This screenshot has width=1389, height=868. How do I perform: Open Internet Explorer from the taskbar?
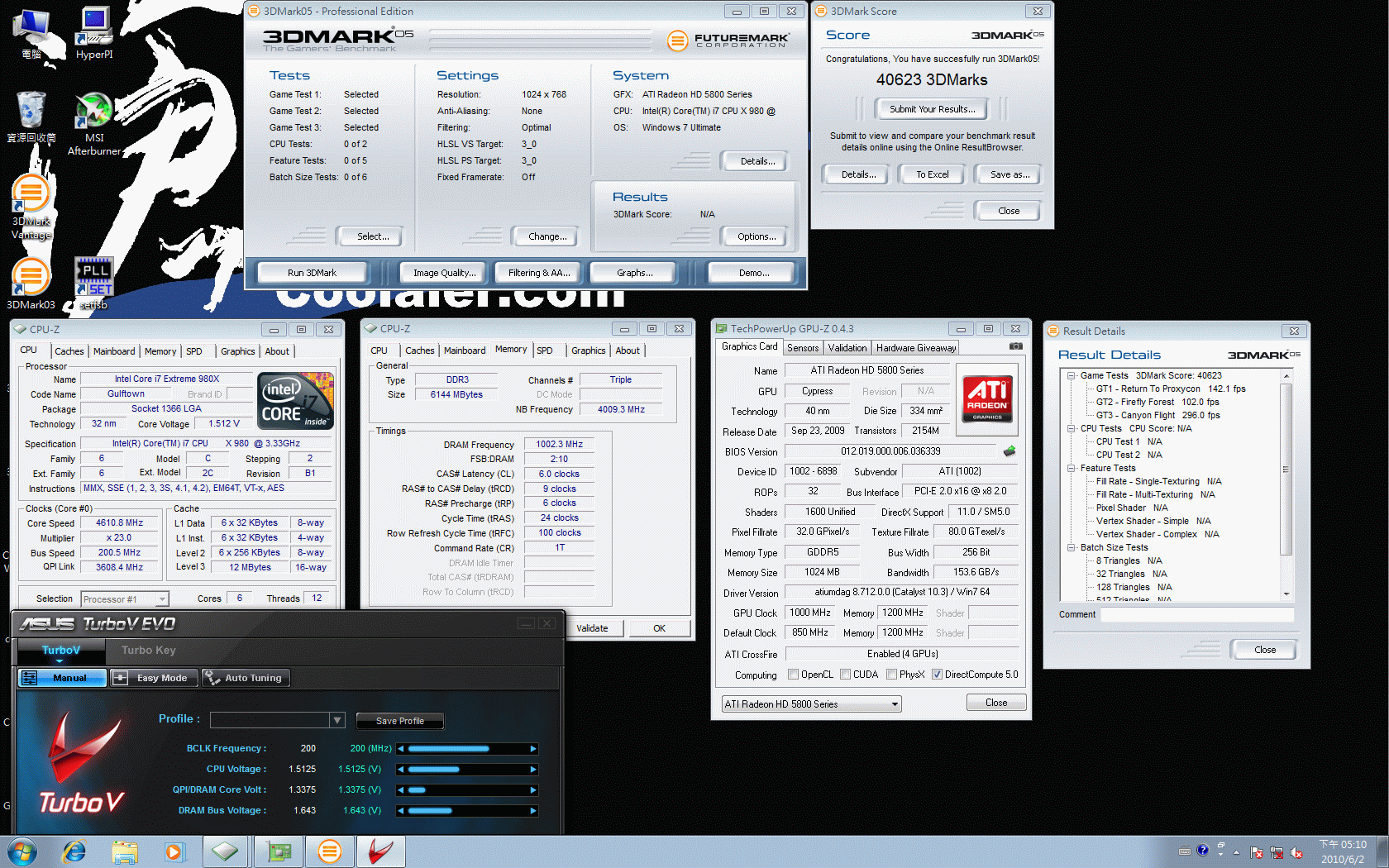(74, 851)
